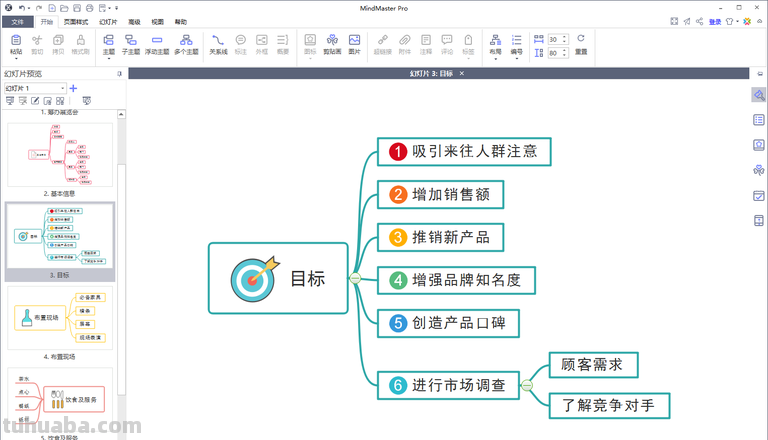768x440 pixels.
Task: Open the task checkbox panel on right sidebar
Action: point(759,196)
